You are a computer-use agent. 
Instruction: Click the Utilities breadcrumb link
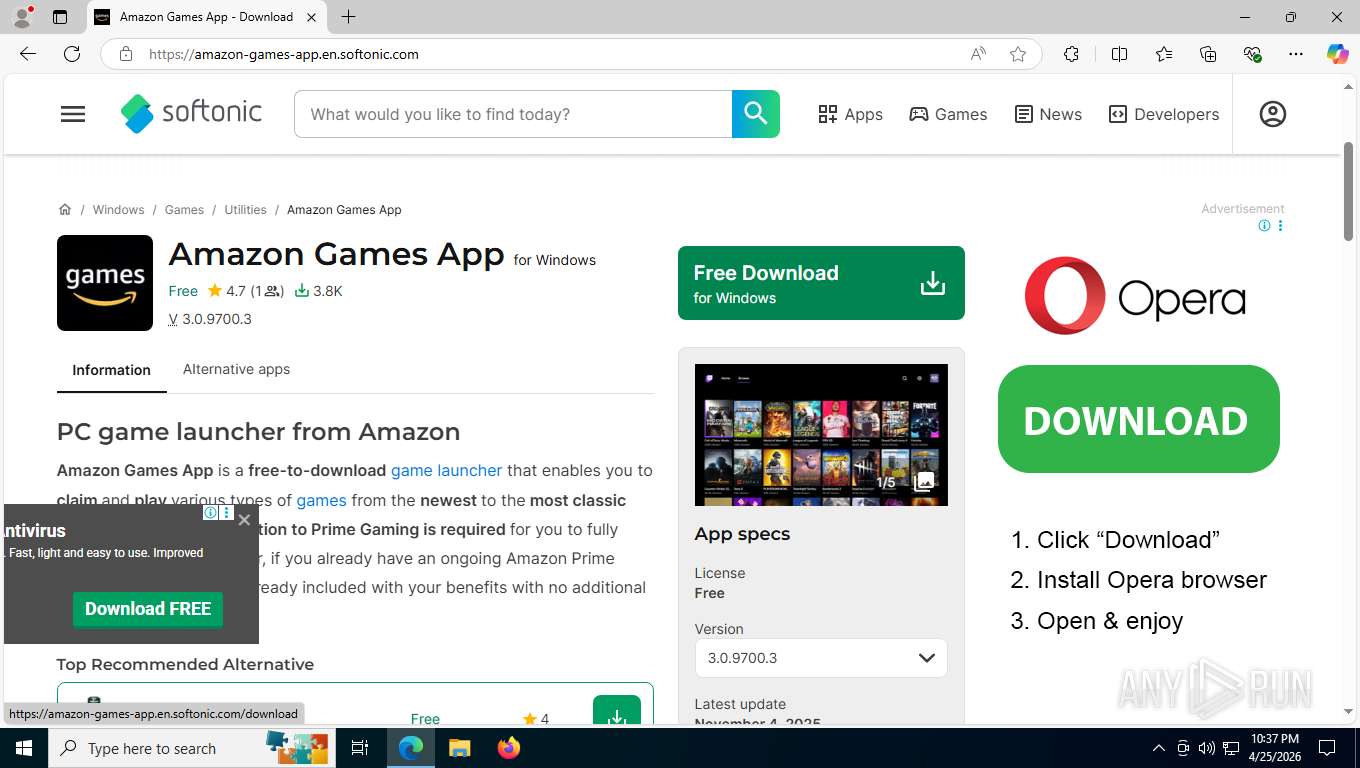(245, 209)
